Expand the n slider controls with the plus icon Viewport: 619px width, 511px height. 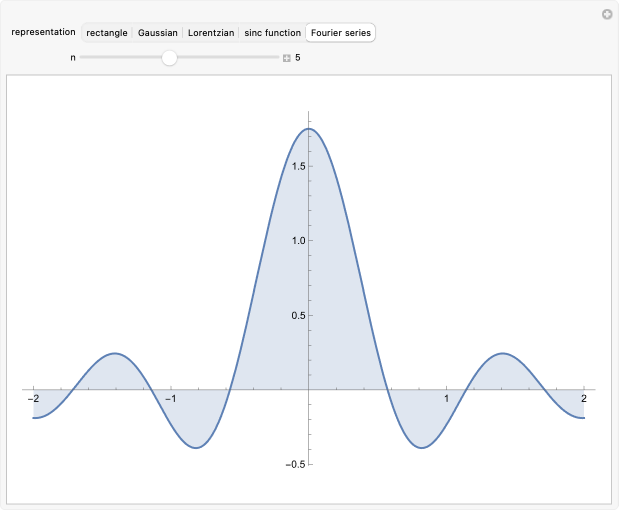pyautogui.click(x=287, y=58)
